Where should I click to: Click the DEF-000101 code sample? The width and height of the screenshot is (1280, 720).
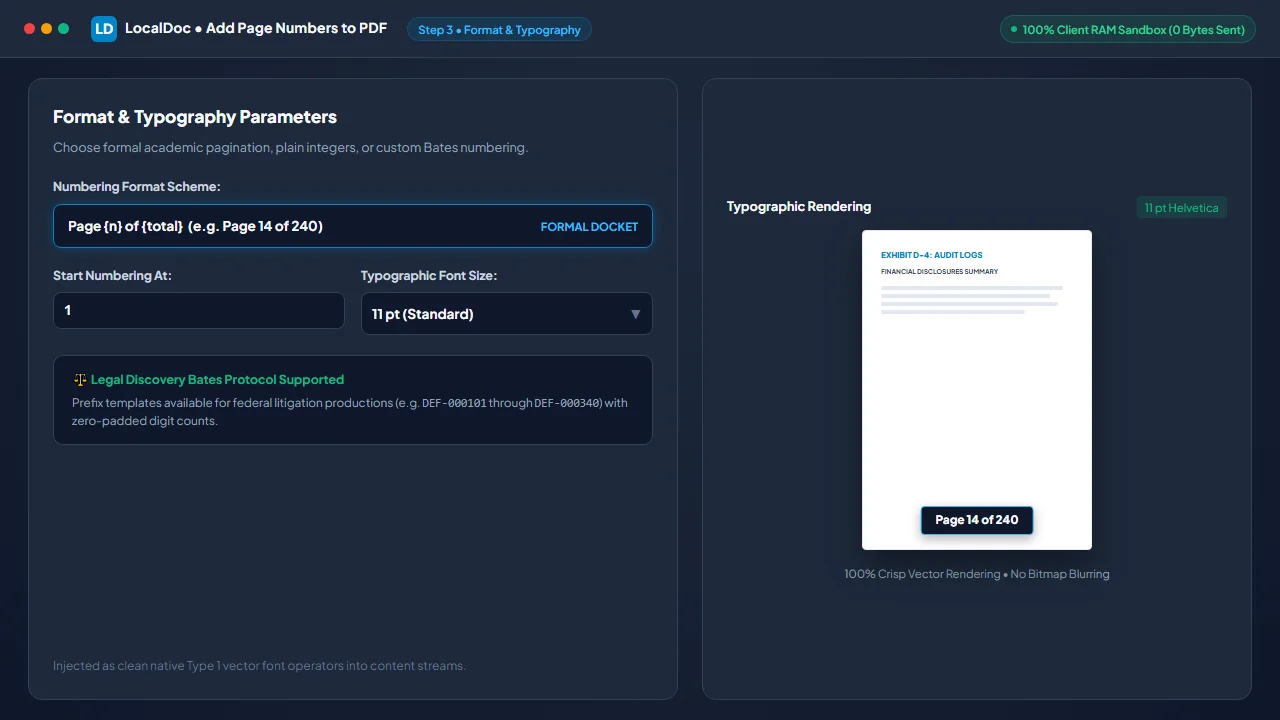(x=454, y=403)
